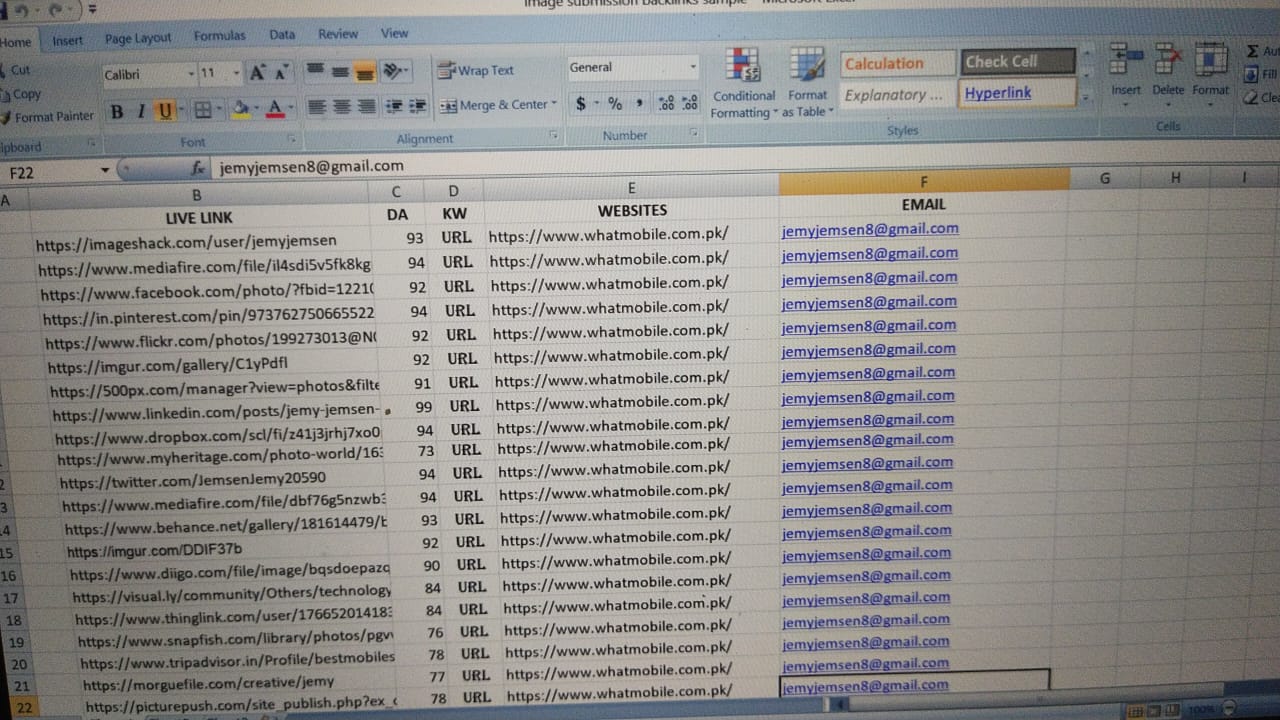1280x720 pixels.
Task: Switch to the Page Layout tab
Action: click(138, 38)
